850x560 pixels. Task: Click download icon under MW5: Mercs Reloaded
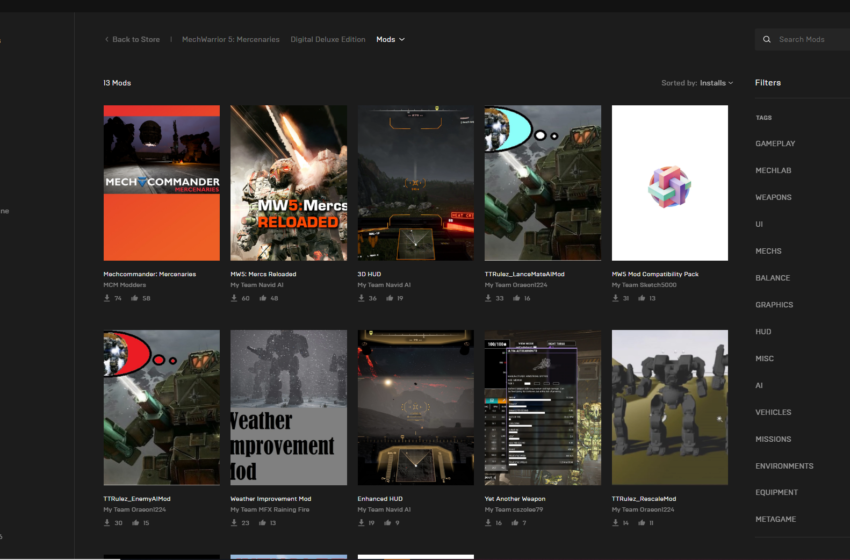(x=234, y=298)
